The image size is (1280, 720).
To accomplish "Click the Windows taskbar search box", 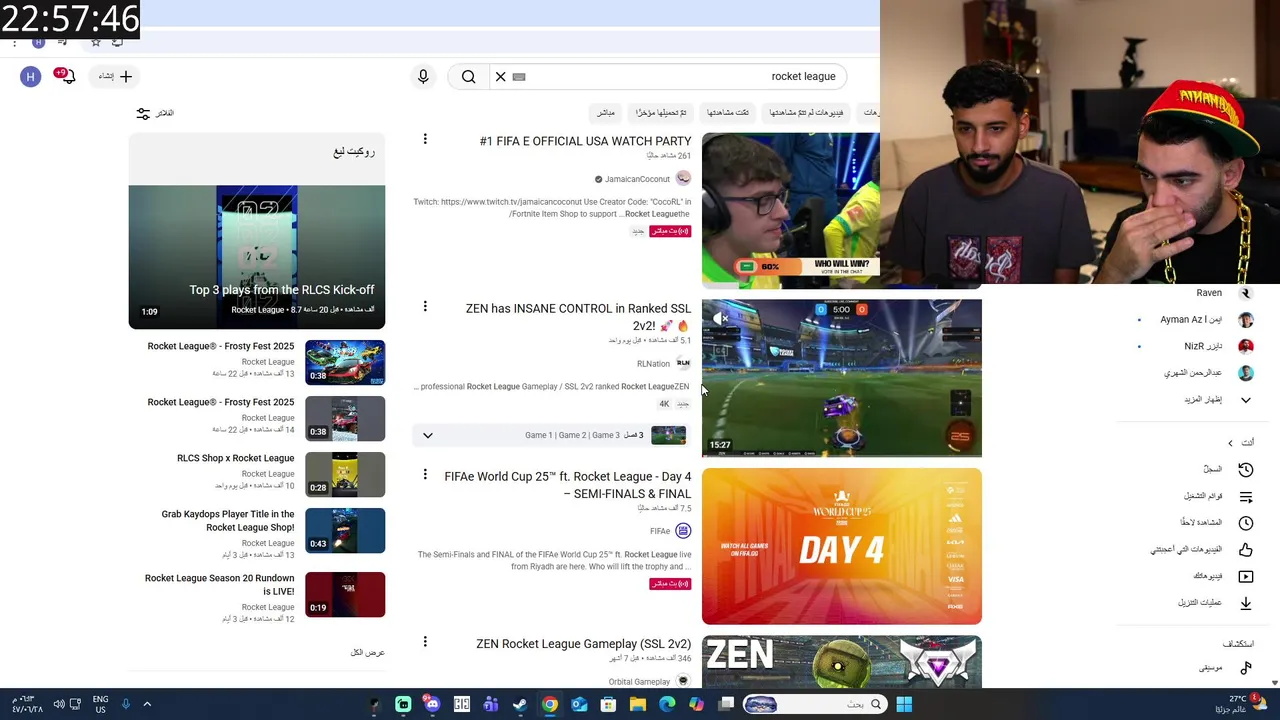I will (x=816, y=705).
